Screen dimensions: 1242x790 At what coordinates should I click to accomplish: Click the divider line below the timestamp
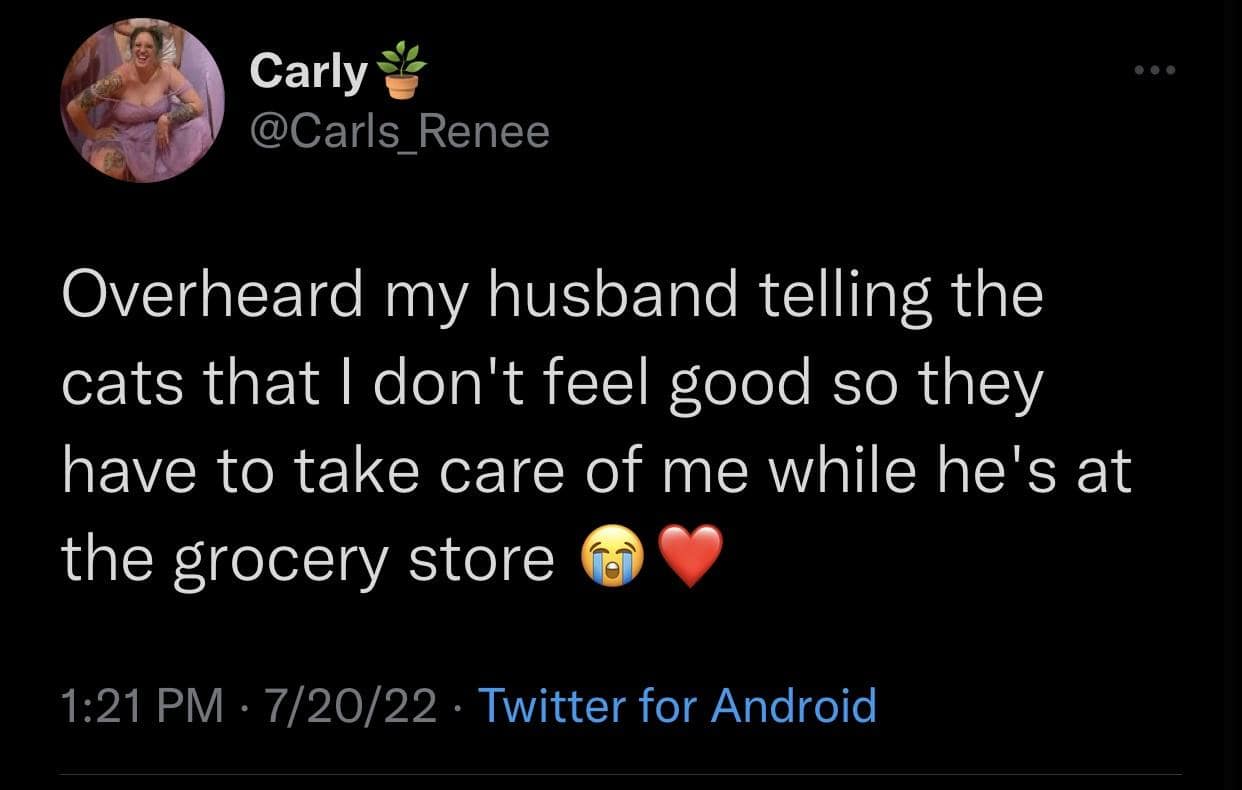pyautogui.click(x=620, y=773)
